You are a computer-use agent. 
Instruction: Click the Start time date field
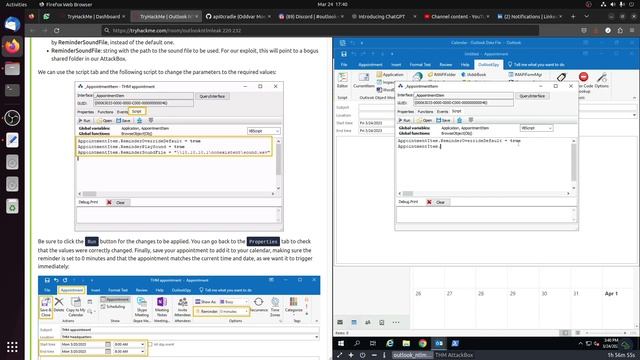coord(376,123)
